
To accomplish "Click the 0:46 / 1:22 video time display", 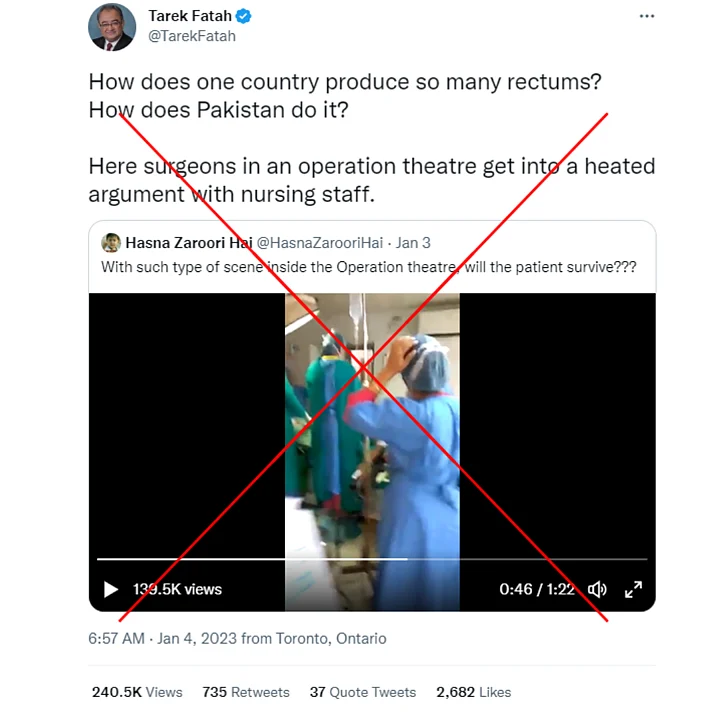I will pyautogui.click(x=536, y=589).
